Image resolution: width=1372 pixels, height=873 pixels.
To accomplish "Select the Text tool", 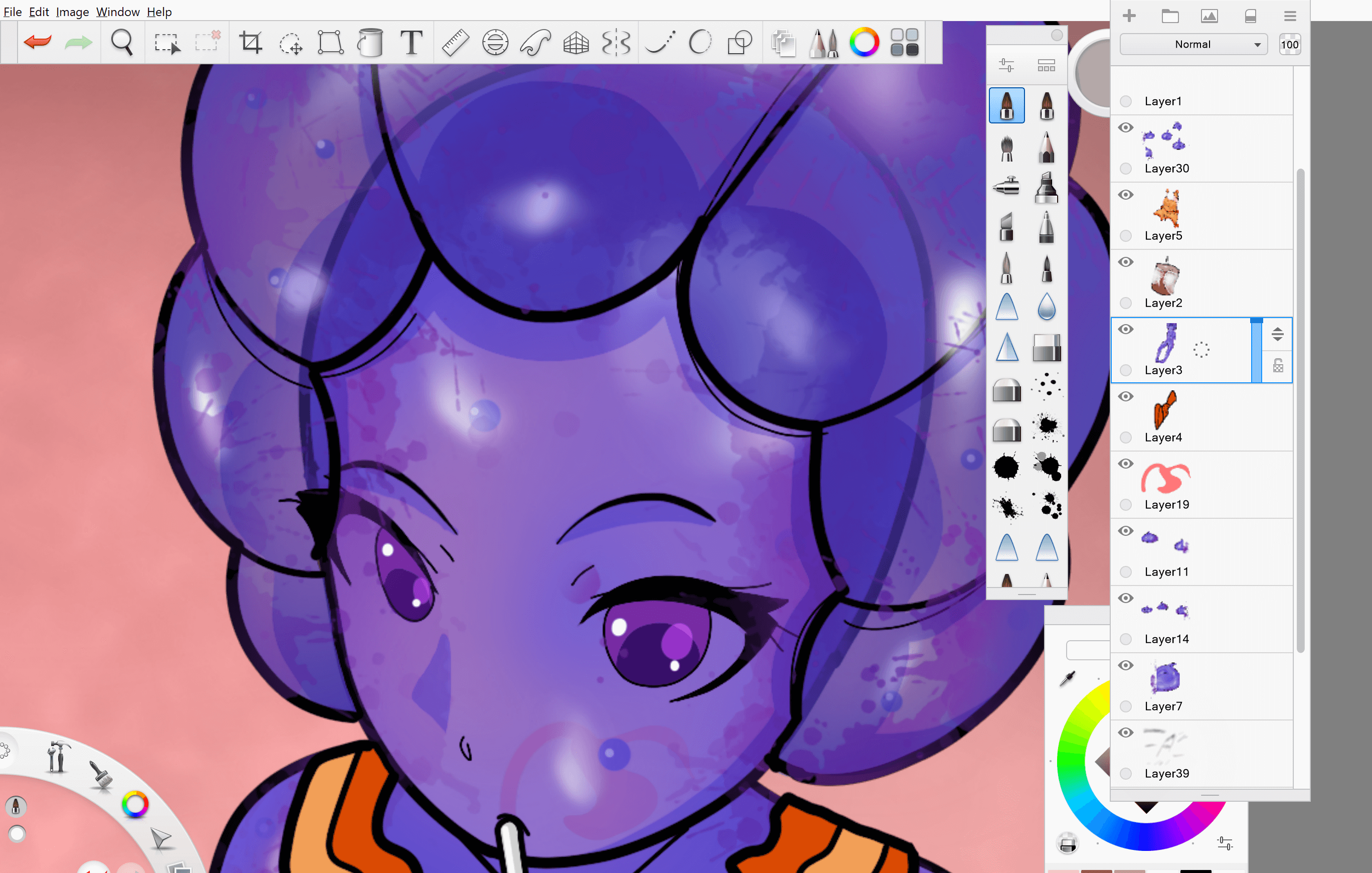I will coord(411,43).
